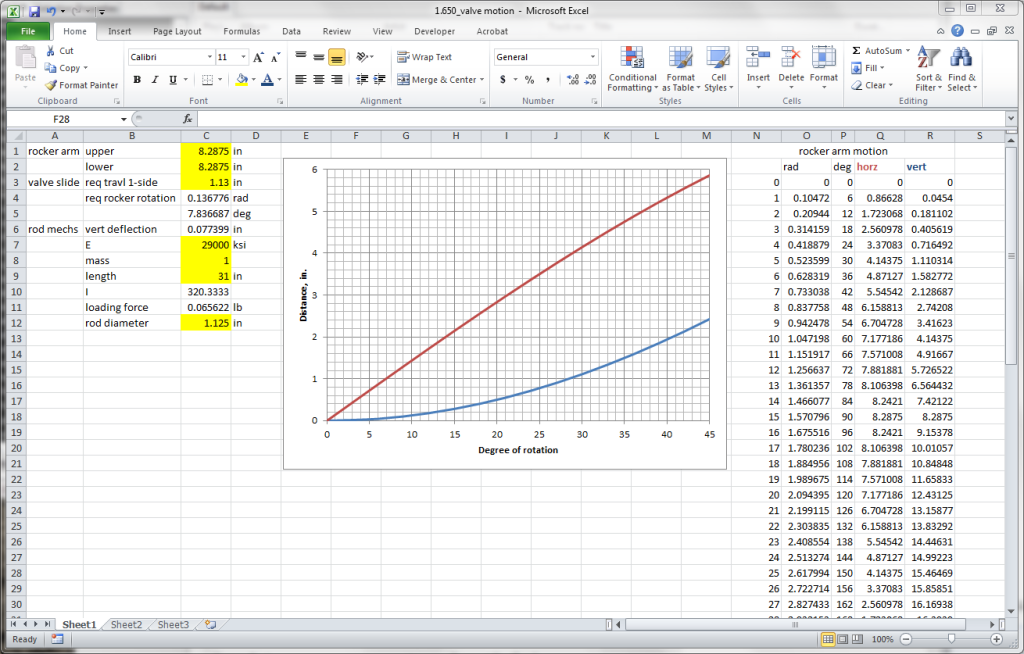
Task: Select cell C3 containing 1.13
Action: point(205,183)
